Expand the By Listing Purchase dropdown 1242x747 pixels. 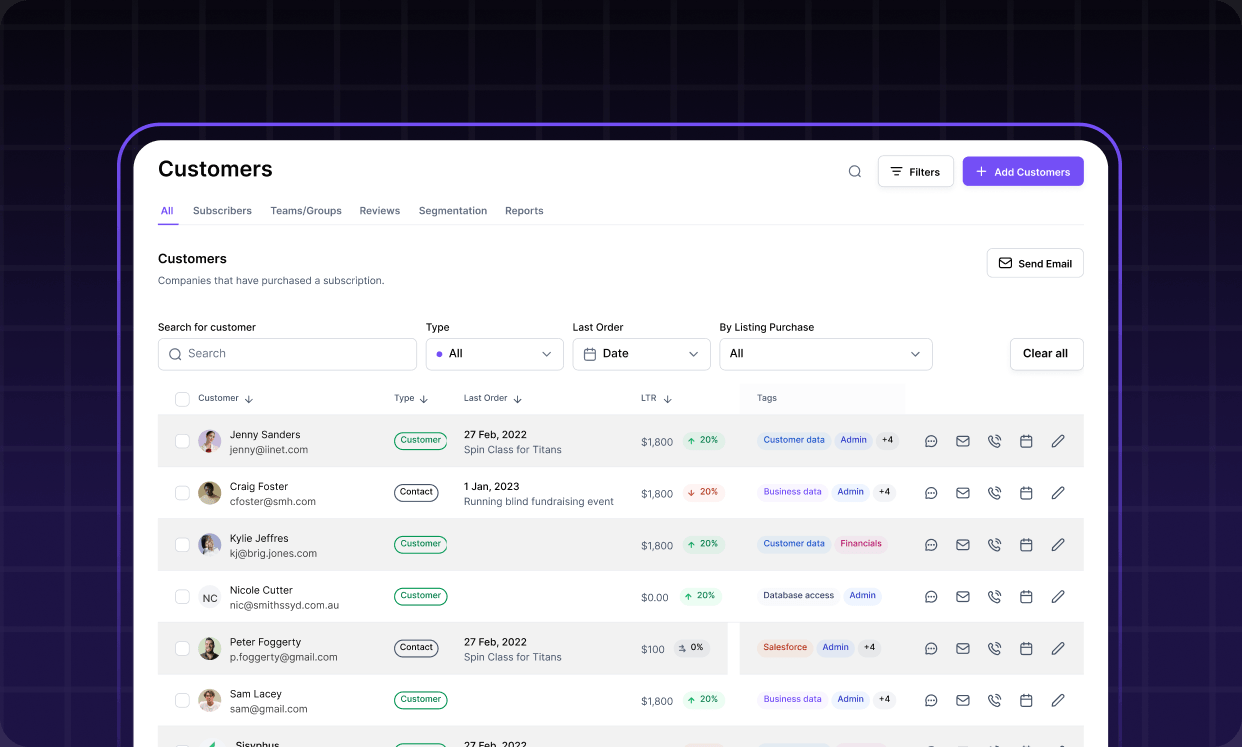tap(825, 354)
